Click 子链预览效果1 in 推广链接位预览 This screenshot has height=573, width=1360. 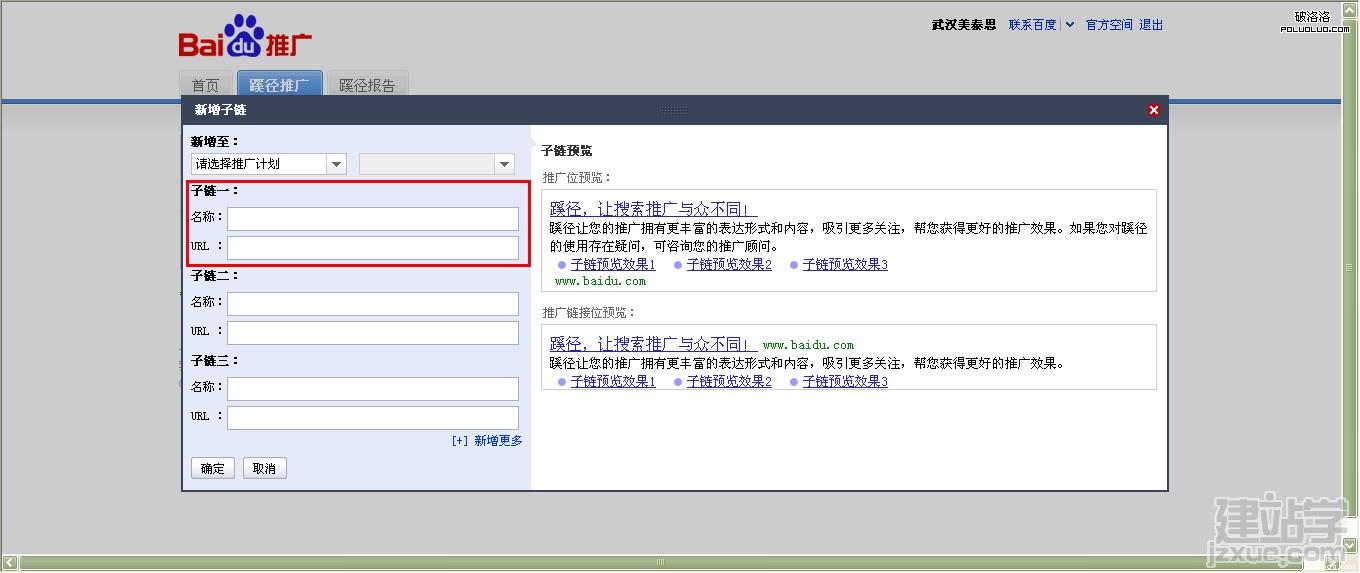coord(613,382)
